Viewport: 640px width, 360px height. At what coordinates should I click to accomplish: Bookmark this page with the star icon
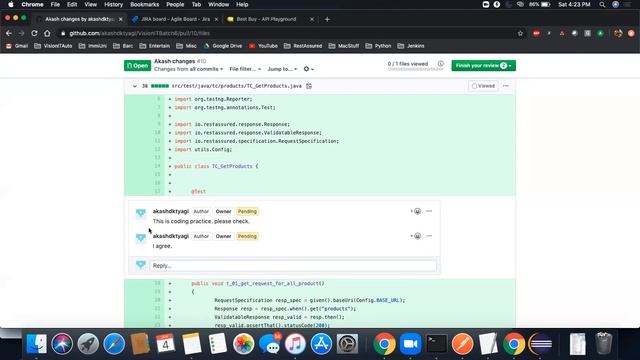click(520, 33)
